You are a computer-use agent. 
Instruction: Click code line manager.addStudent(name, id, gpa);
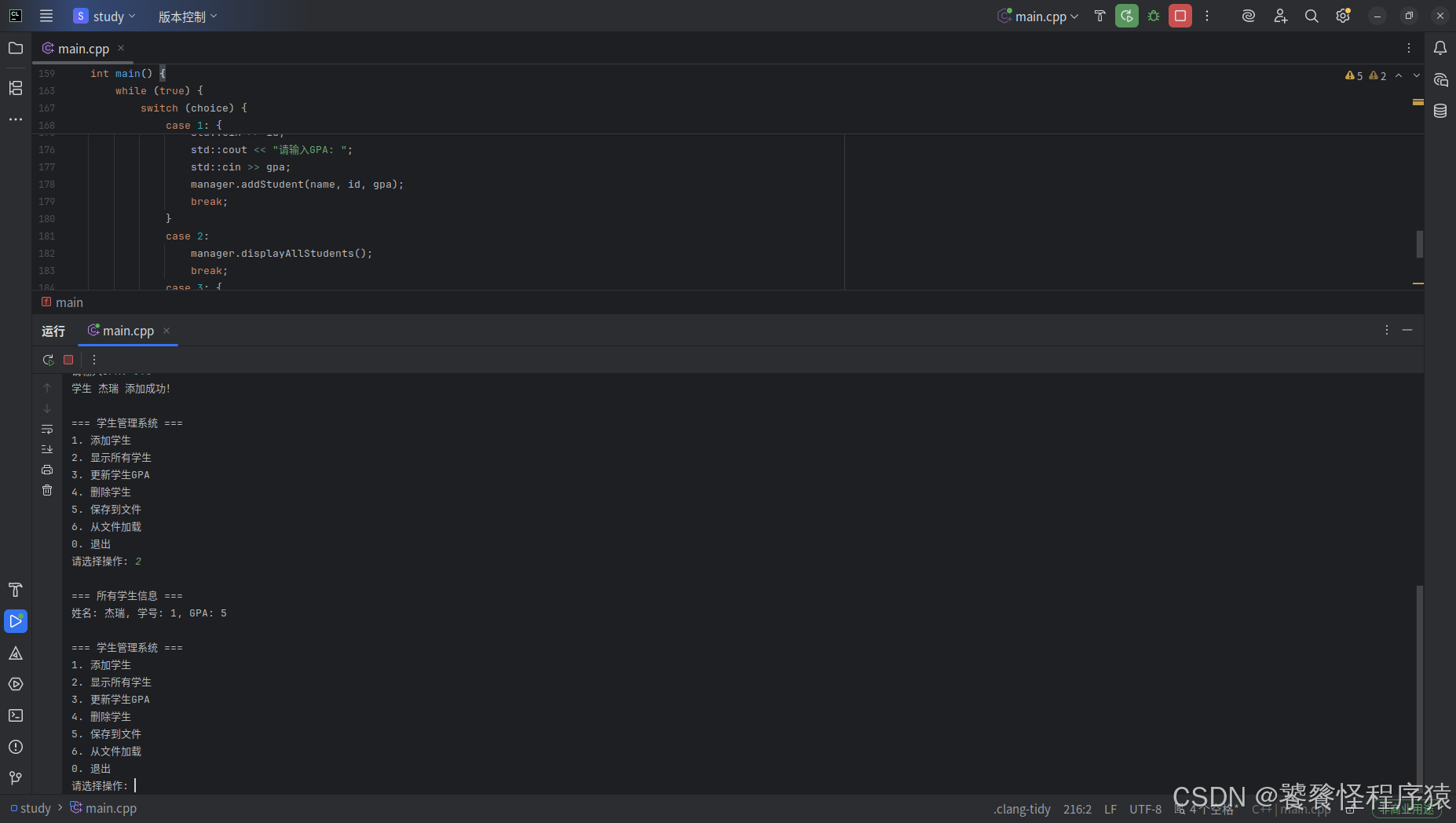coord(297,185)
